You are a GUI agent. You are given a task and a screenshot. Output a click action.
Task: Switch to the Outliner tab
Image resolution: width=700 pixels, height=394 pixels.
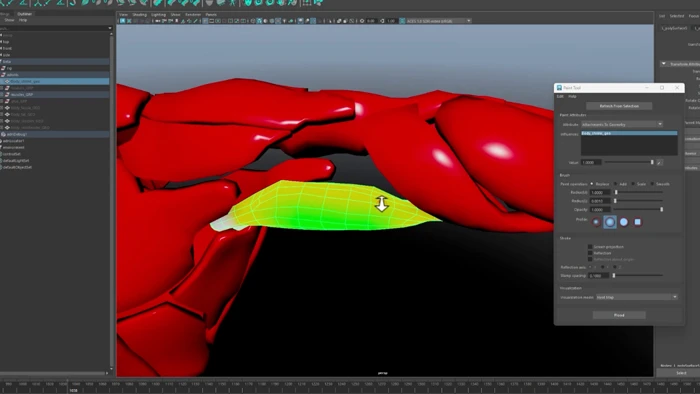25,14
